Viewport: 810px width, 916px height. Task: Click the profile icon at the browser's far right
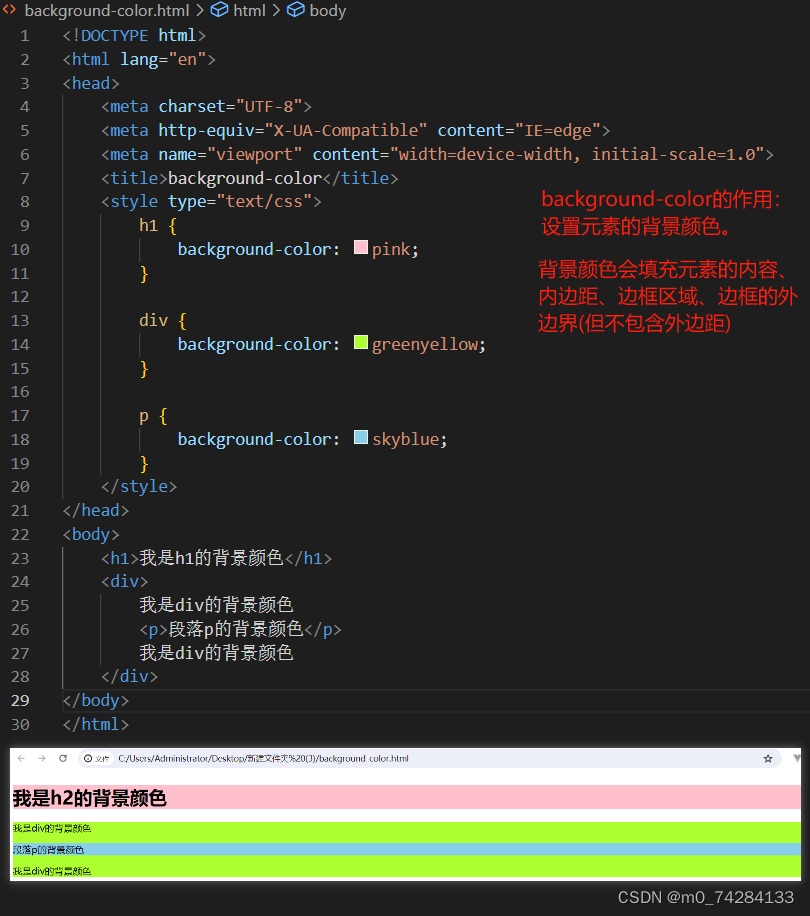click(796, 758)
